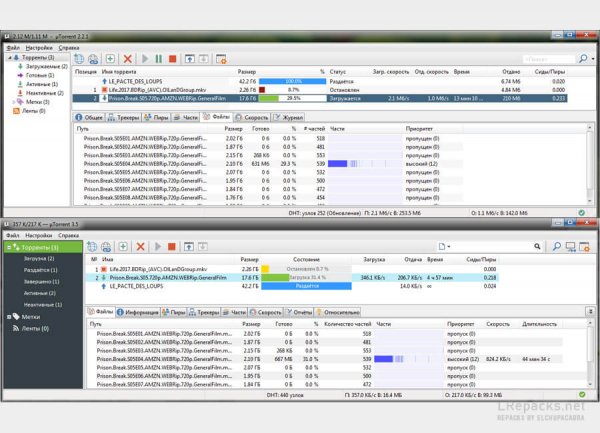Click green network status icon in uTorrent 3.5 status bar

pyautogui.click(x=582, y=394)
